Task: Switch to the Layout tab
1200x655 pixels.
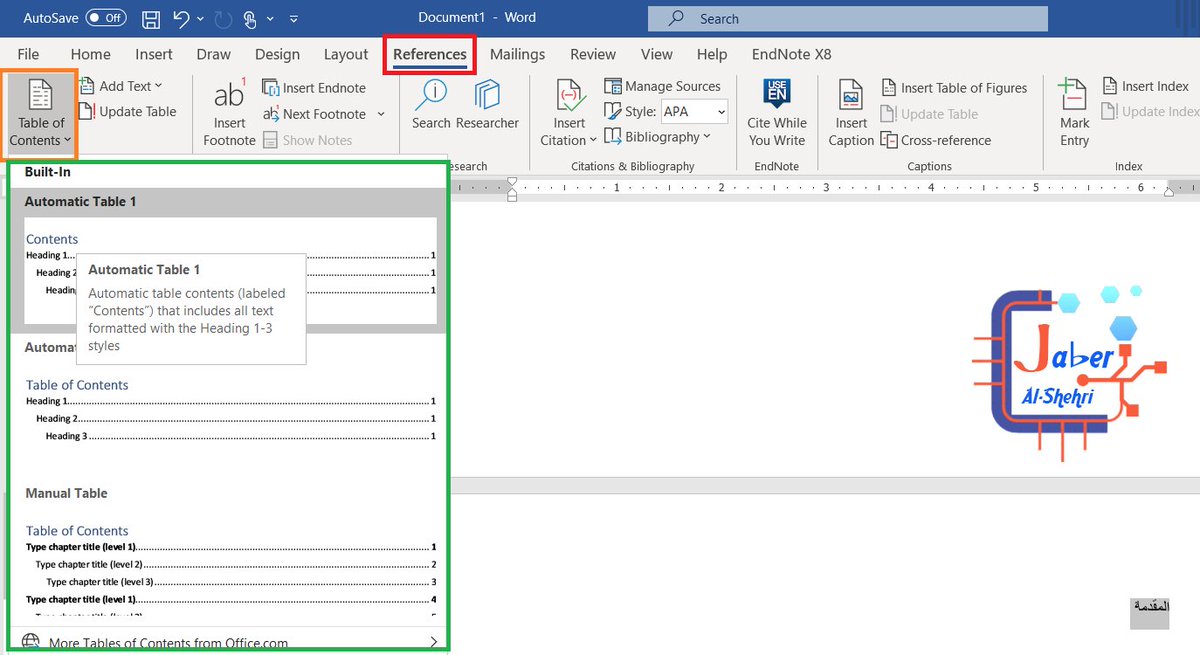Action: pos(346,54)
